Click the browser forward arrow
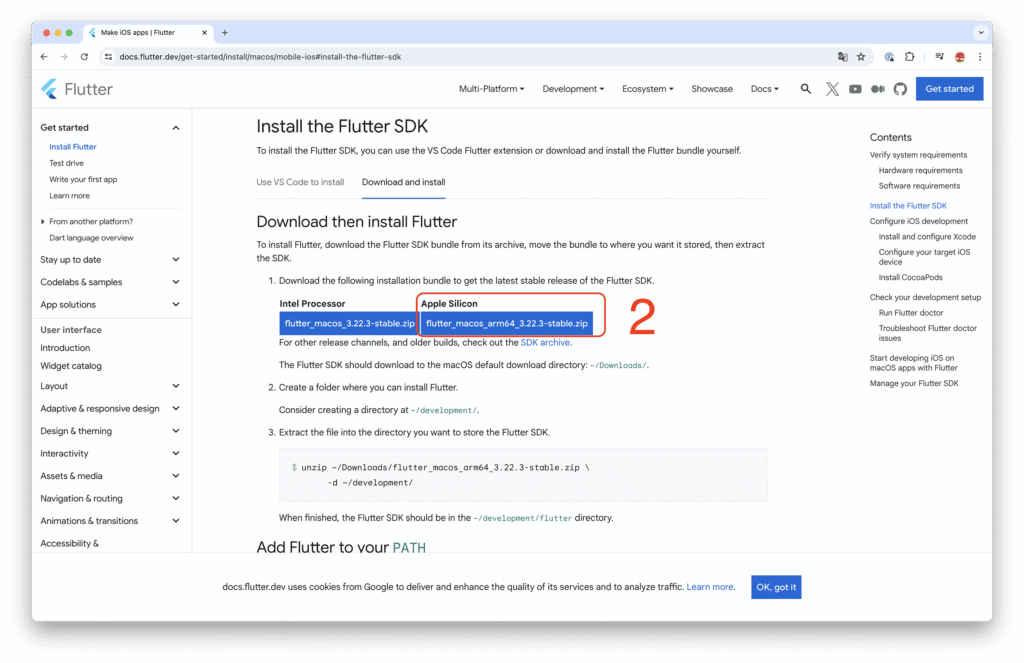The height and width of the screenshot is (663, 1024). coord(64,57)
